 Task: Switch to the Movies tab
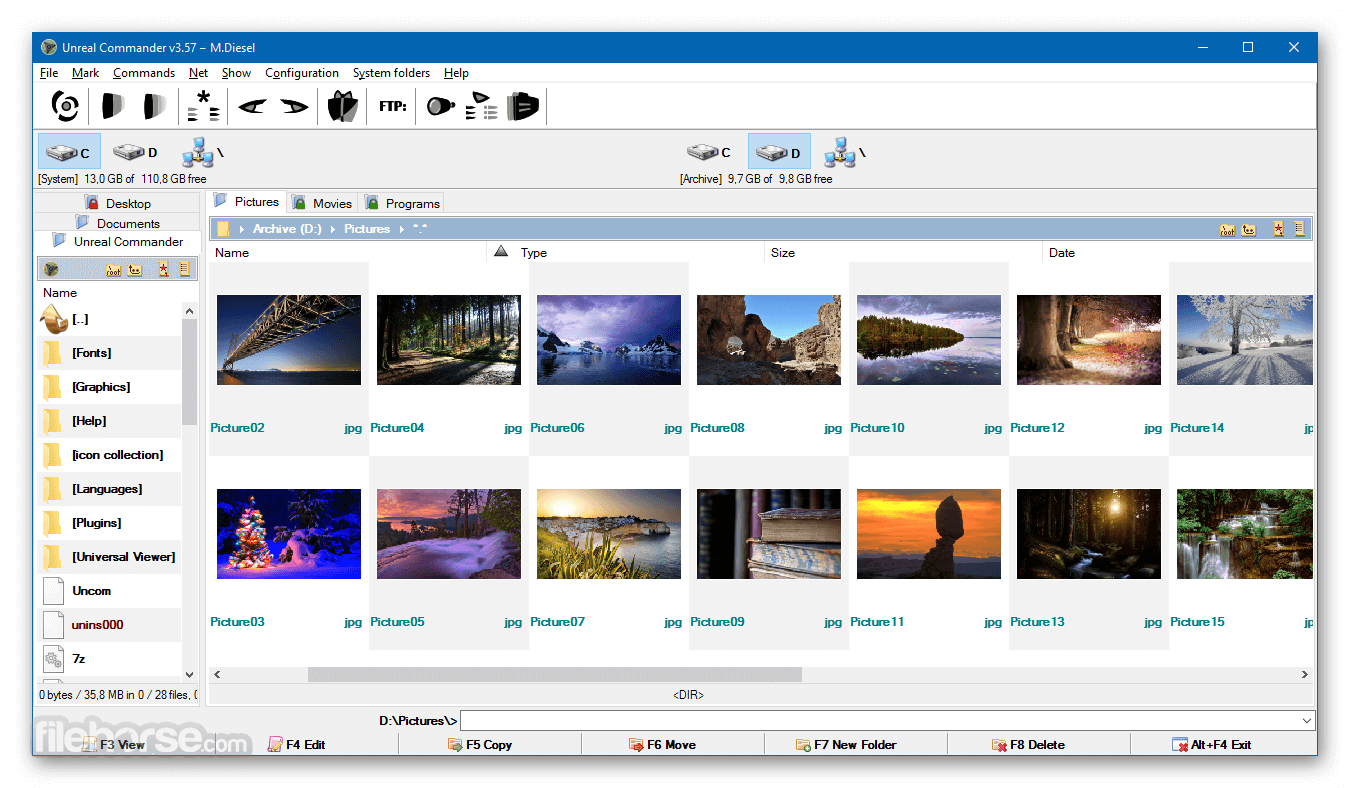322,203
